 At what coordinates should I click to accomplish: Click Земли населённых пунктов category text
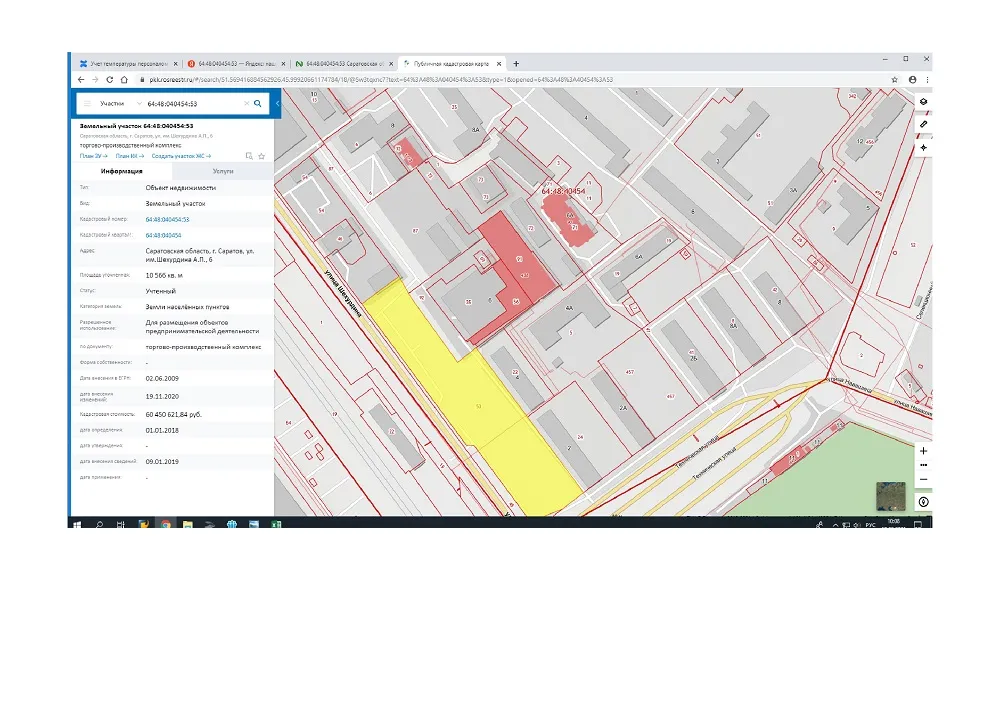188,307
